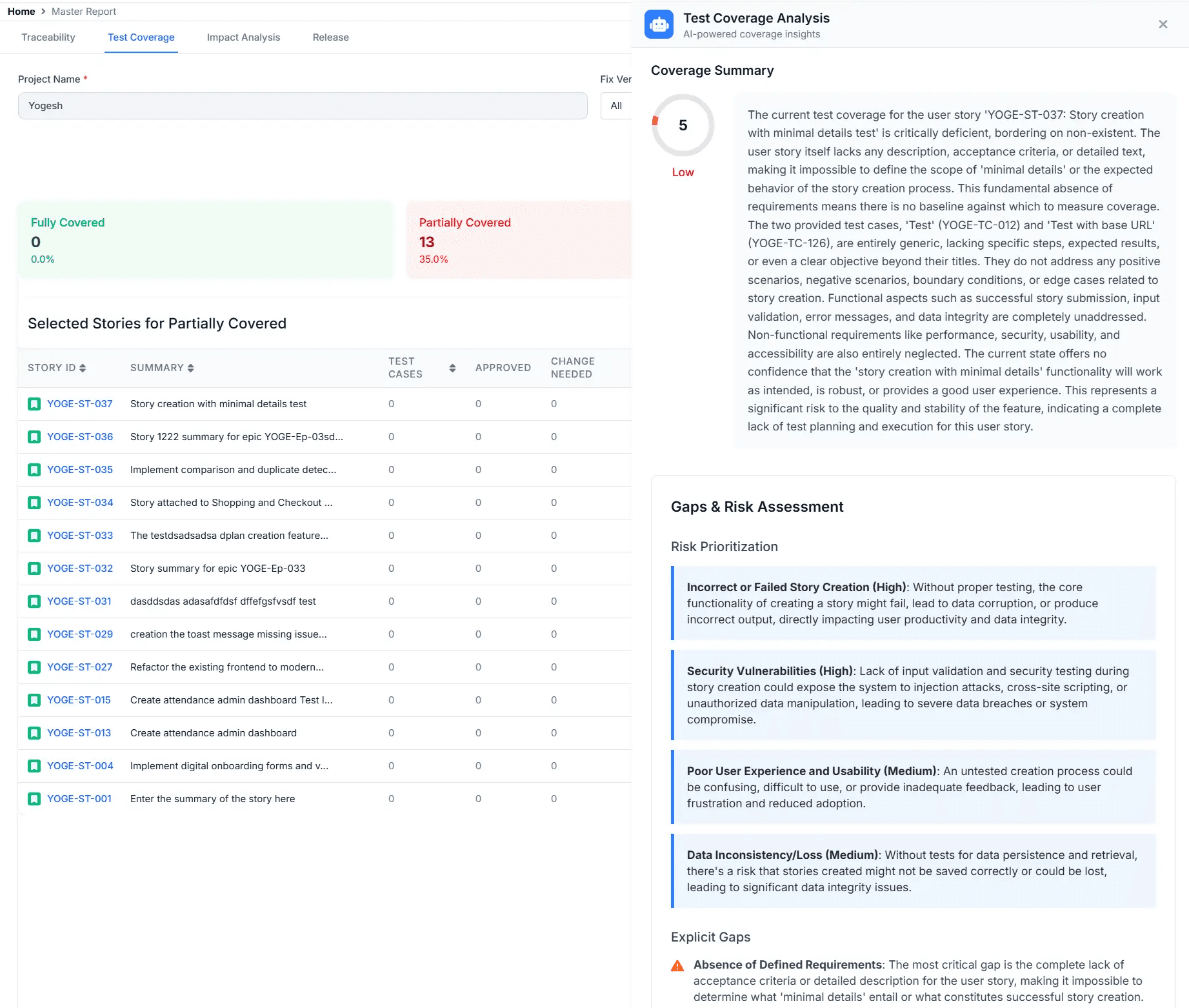1189x1008 pixels.
Task: Click summary 'Create attendance admin dashboard' for YOGE-ST-013
Action: [214, 733]
